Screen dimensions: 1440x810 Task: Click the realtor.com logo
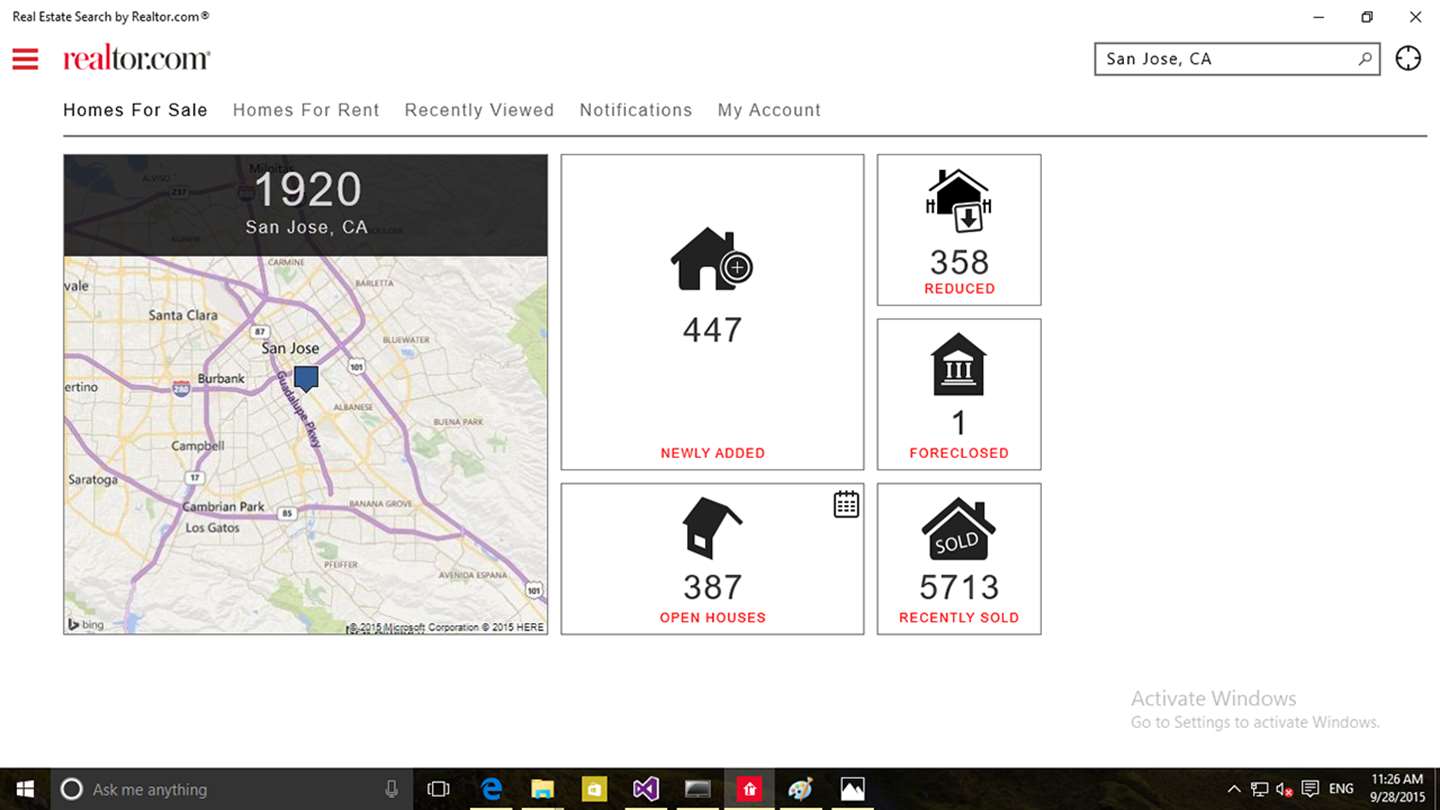[137, 58]
